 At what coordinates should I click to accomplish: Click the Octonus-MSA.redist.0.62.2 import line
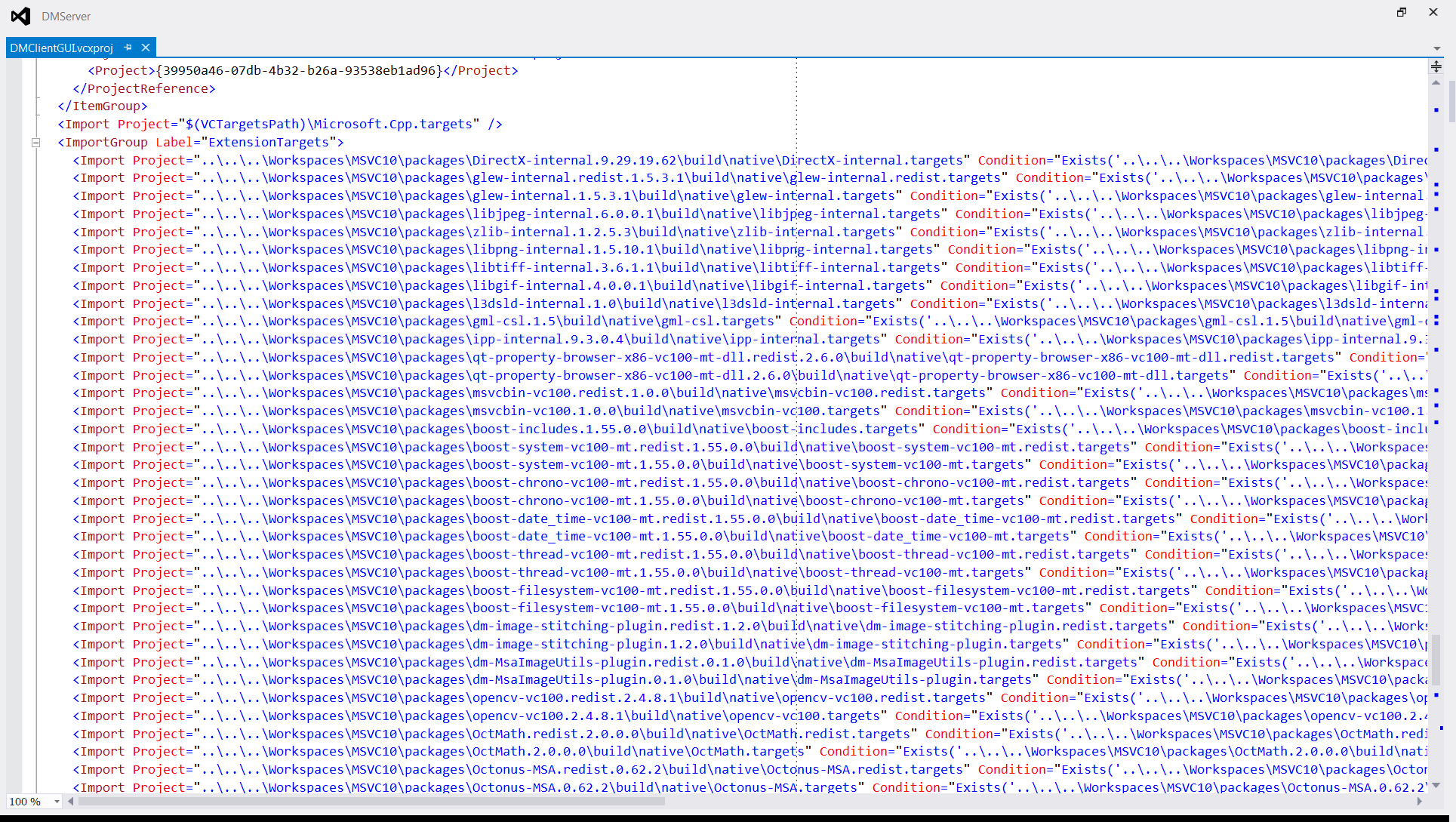pyautogui.click(x=750, y=769)
